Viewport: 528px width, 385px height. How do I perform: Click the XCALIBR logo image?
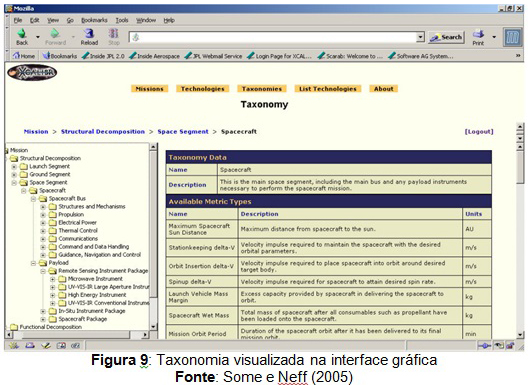(x=32, y=72)
